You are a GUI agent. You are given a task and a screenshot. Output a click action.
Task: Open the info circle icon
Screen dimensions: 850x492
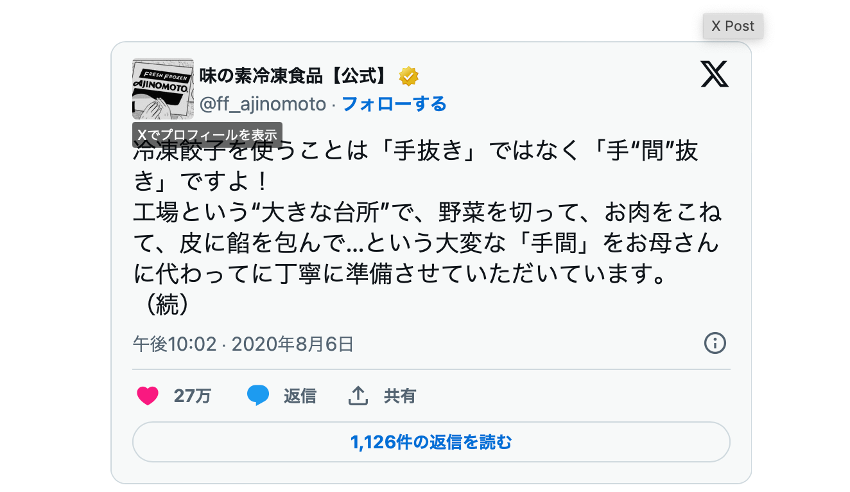click(x=715, y=343)
